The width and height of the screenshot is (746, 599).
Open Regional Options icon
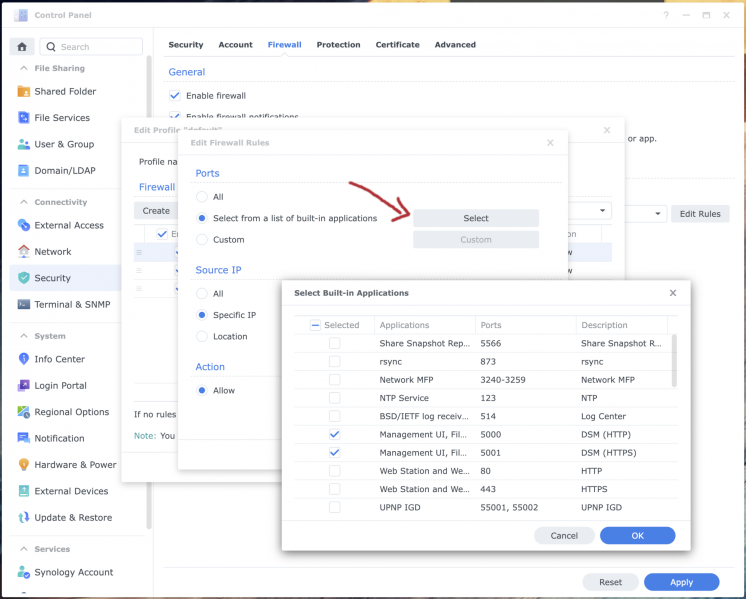coord(23,412)
